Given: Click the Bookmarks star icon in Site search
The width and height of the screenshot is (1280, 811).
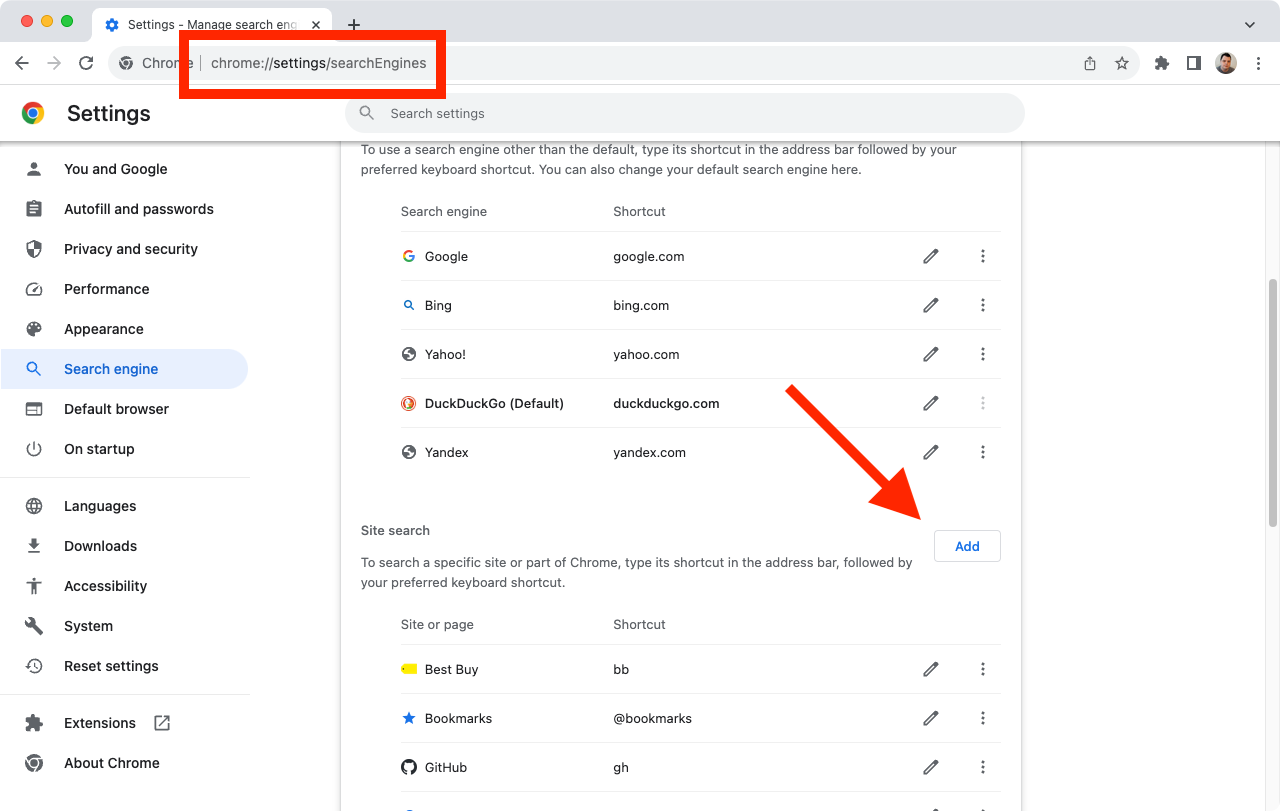Looking at the screenshot, I should 408,718.
